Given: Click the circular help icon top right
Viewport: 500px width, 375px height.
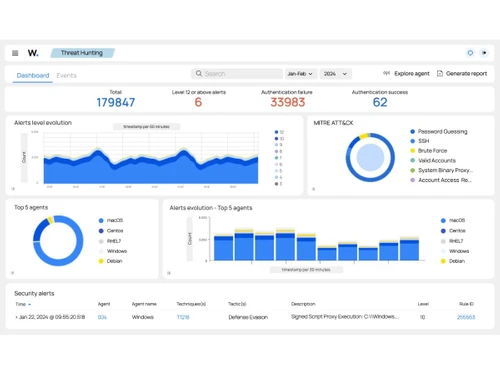Looking at the screenshot, I should (470, 53).
